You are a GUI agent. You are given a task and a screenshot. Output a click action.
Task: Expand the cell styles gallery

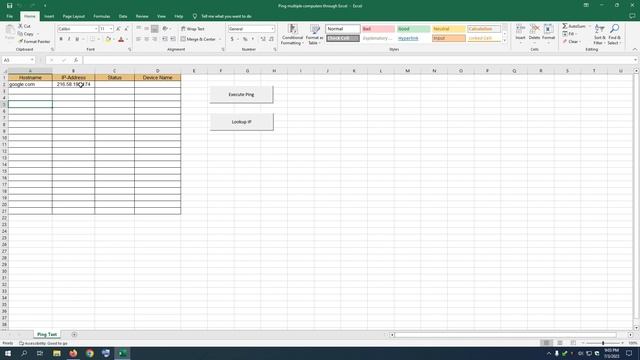tap(504, 40)
